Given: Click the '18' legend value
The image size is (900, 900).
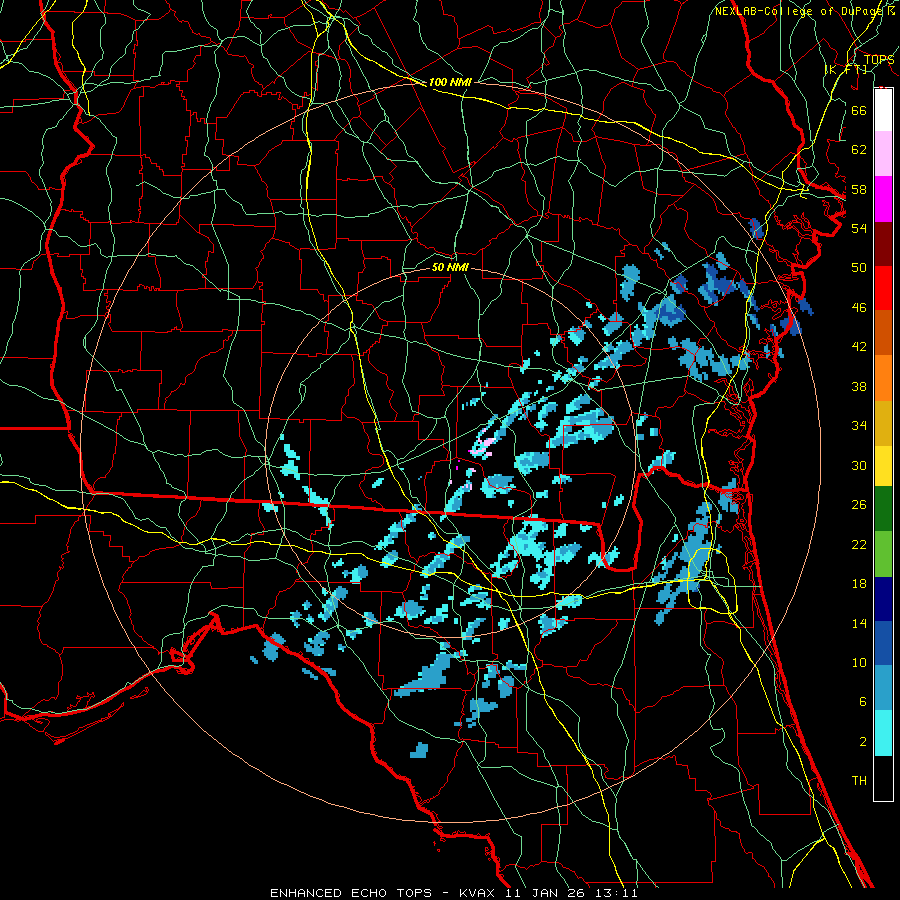Looking at the screenshot, I should tap(859, 584).
